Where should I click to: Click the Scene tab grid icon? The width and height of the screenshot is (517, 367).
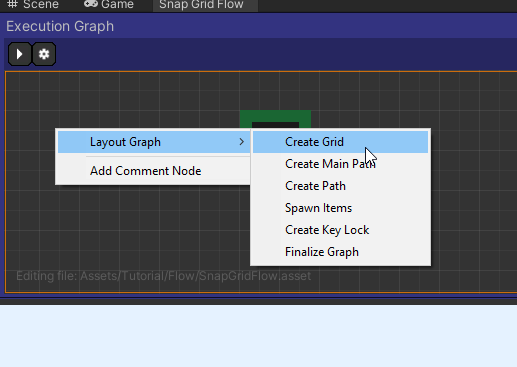click(x=12, y=4)
